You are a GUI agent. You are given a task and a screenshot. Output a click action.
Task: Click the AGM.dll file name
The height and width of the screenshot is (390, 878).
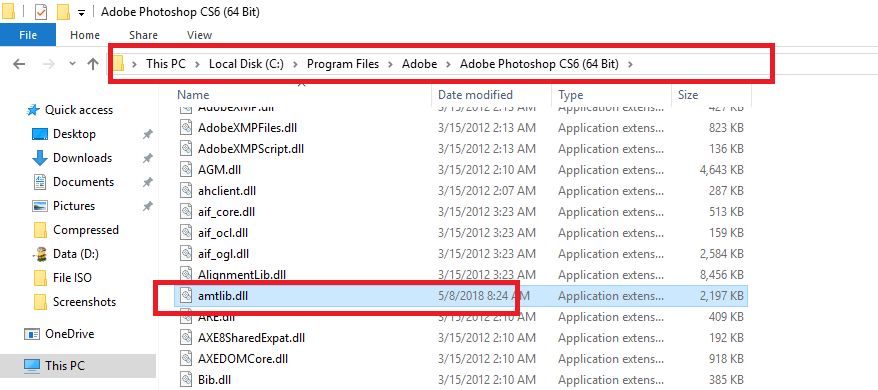tap(220, 170)
